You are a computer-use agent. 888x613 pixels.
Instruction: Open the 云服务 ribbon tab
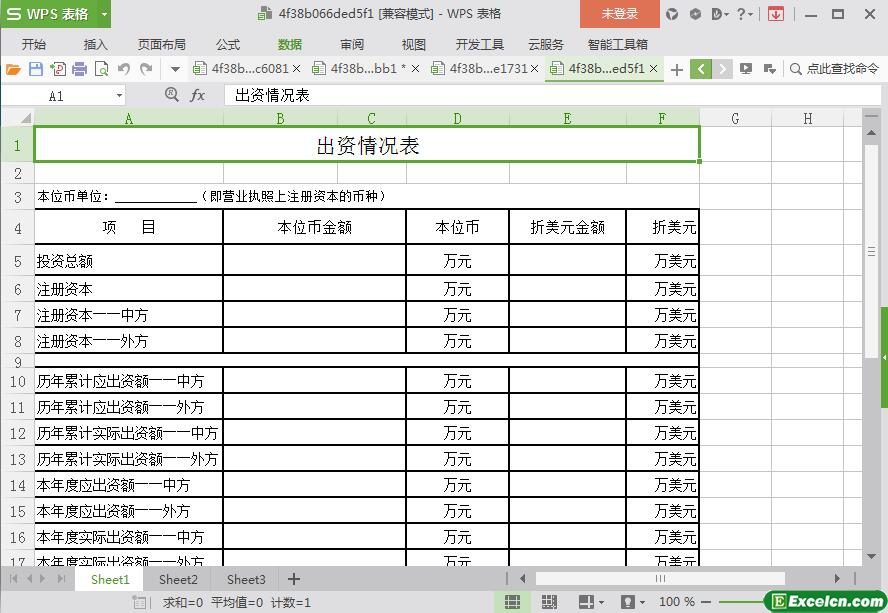click(x=546, y=44)
